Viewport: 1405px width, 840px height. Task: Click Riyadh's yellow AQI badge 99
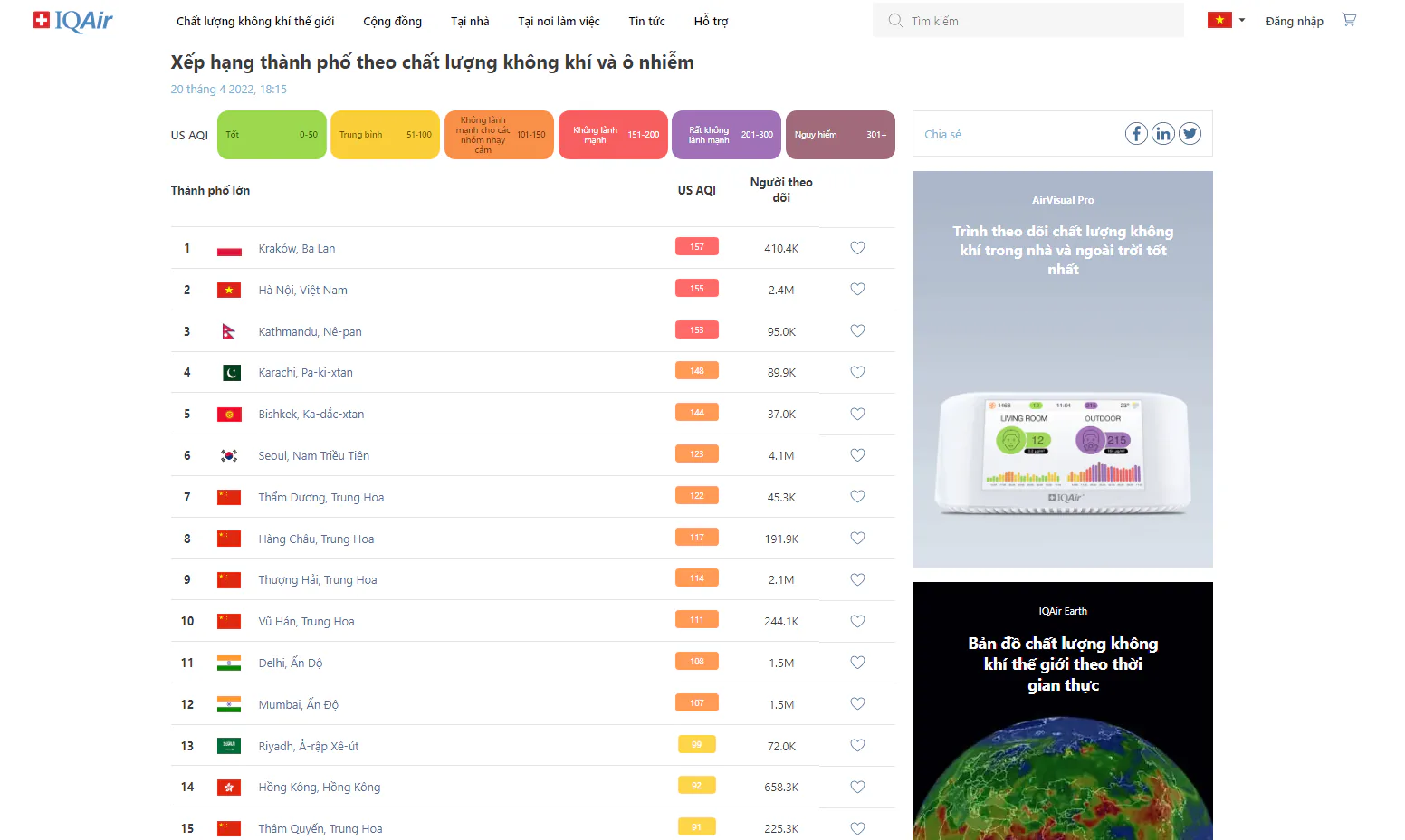[697, 744]
